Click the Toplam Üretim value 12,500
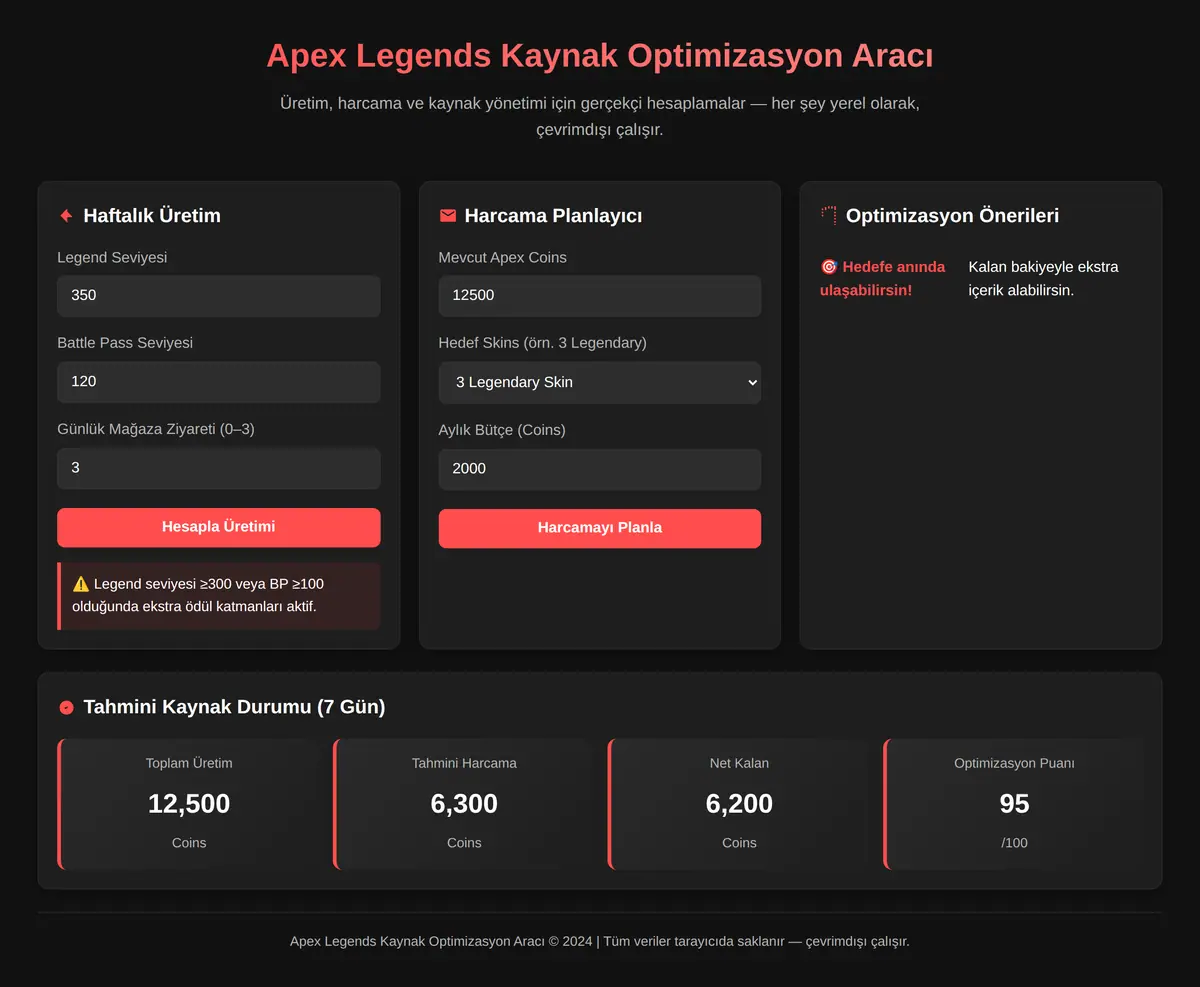 (x=189, y=804)
